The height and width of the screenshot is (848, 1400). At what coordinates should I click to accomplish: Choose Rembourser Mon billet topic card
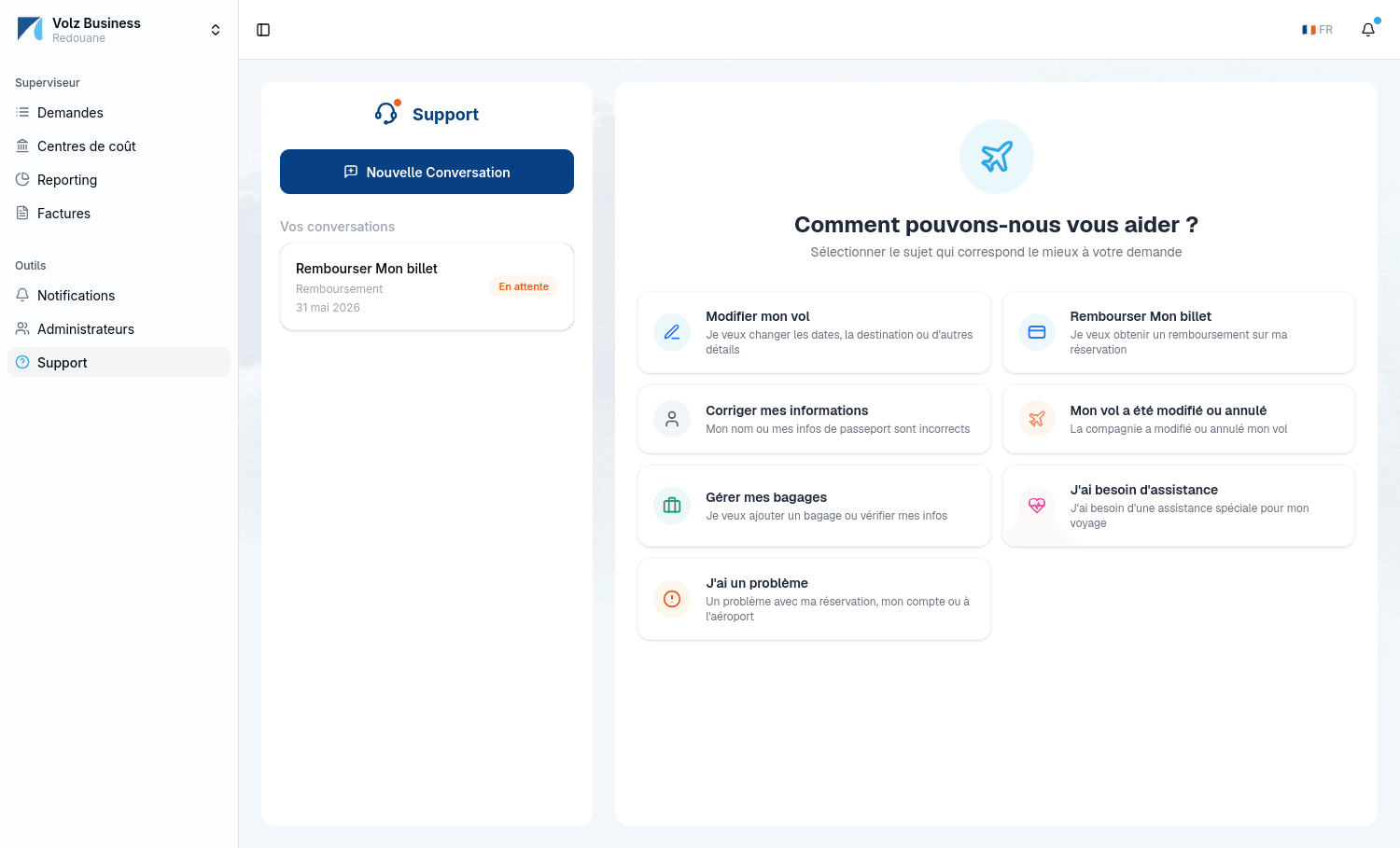pyautogui.click(x=1178, y=332)
